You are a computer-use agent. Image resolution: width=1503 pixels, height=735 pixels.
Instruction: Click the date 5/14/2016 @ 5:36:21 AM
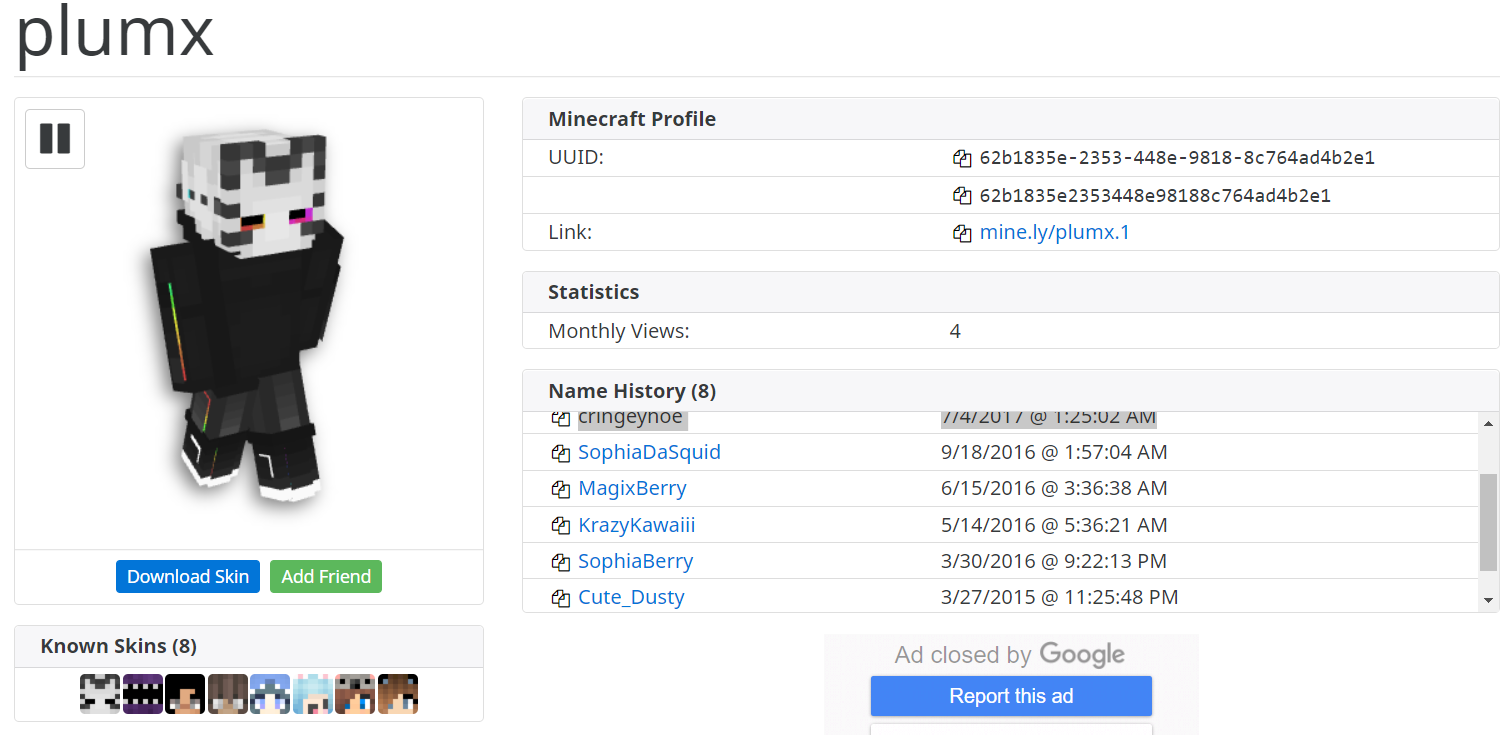(x=1054, y=525)
